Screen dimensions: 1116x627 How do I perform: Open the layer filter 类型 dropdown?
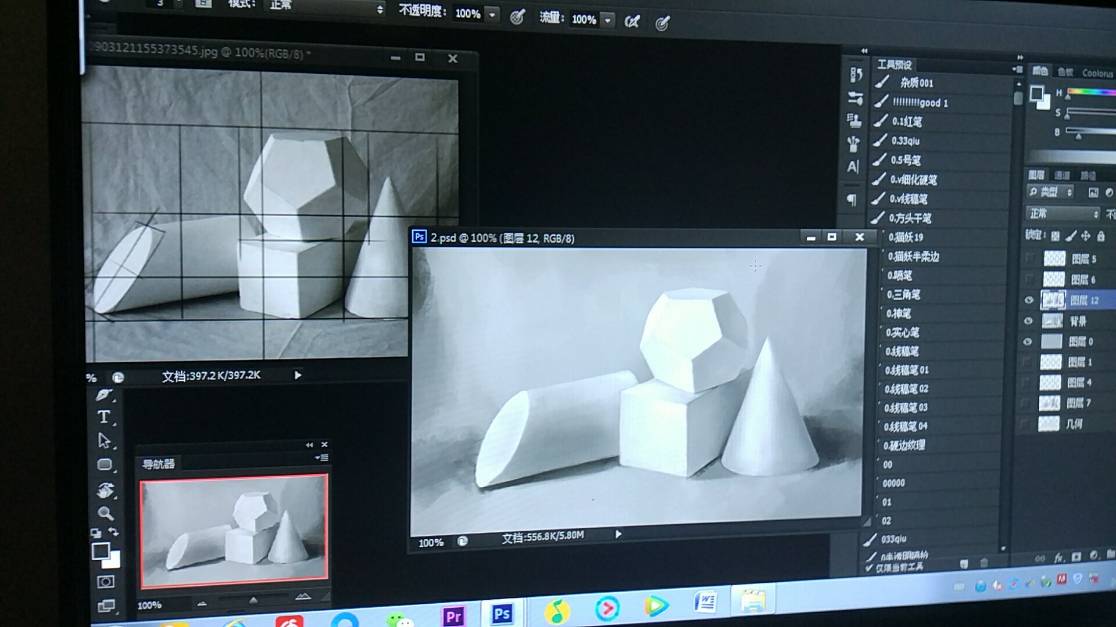point(1050,192)
